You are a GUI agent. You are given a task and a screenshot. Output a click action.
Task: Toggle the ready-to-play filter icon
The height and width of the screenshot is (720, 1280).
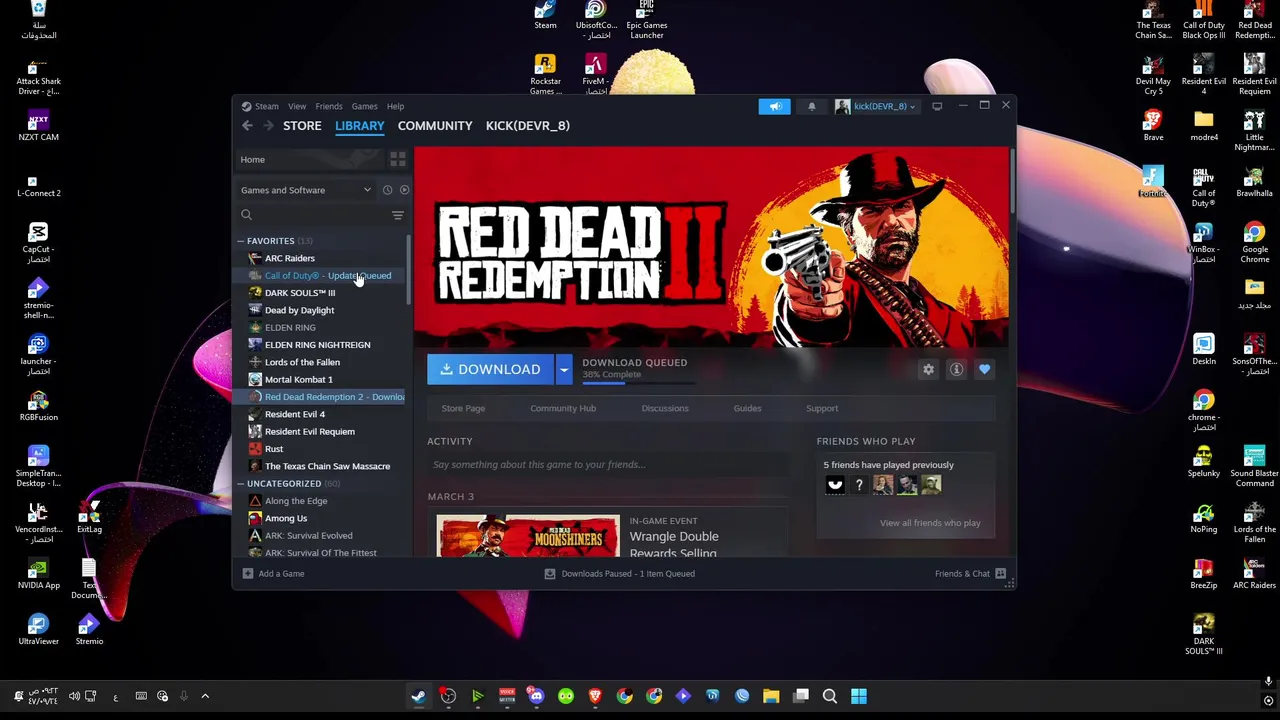(404, 190)
